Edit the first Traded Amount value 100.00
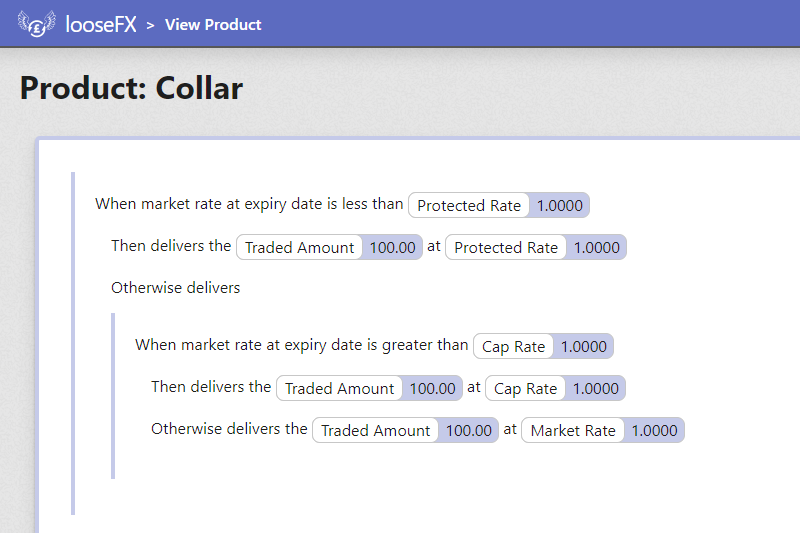This screenshot has height=533, width=800. tap(392, 247)
